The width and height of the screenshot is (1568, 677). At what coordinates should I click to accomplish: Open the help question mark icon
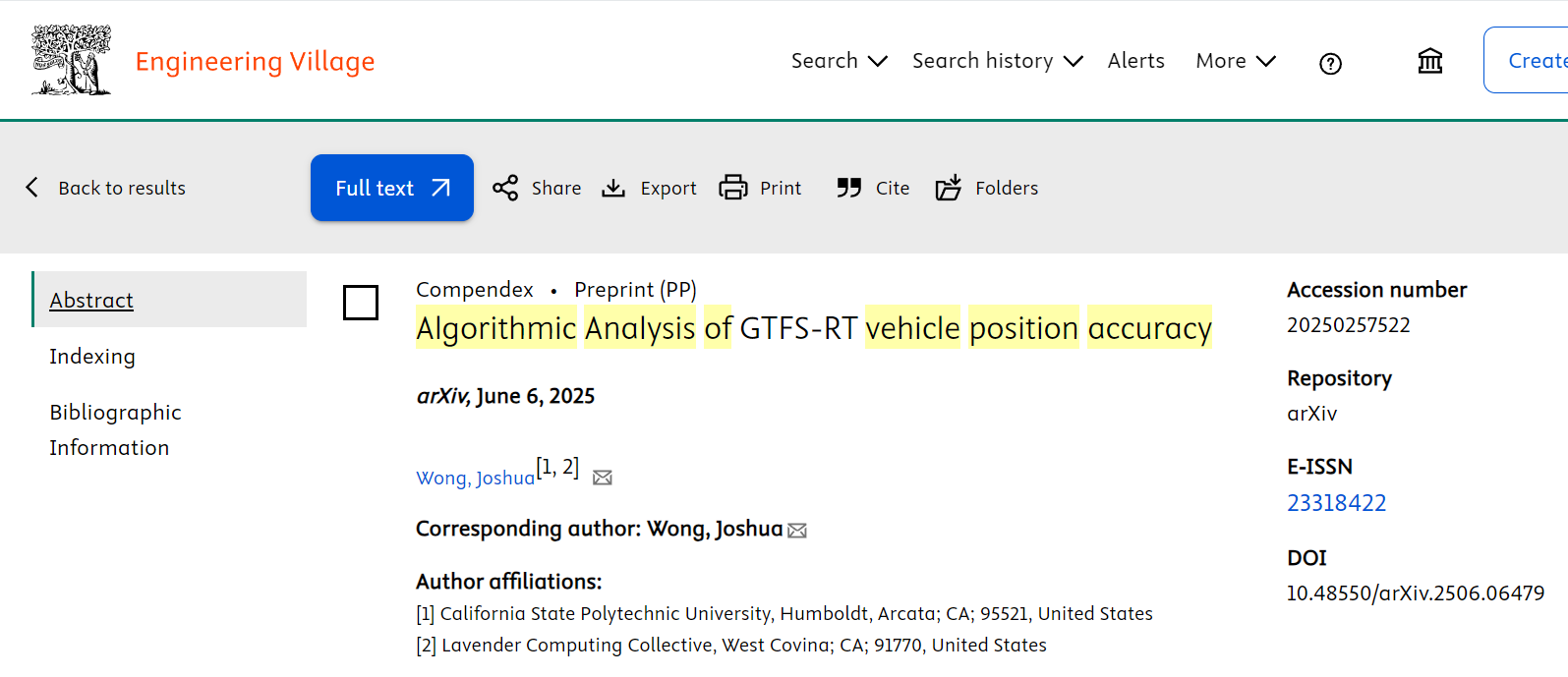tap(1330, 64)
